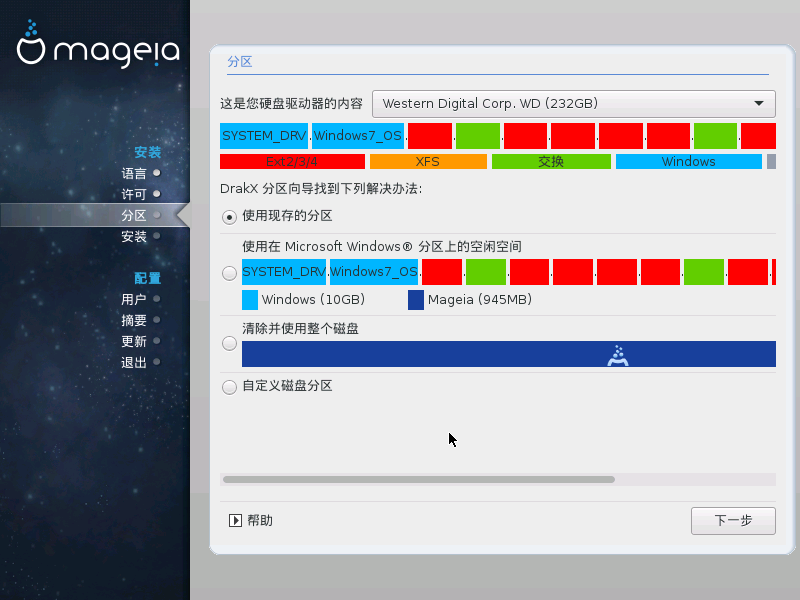Select the 自定义磁盘分区 radio option
Image resolution: width=800 pixels, height=600 pixels.
click(x=230, y=387)
